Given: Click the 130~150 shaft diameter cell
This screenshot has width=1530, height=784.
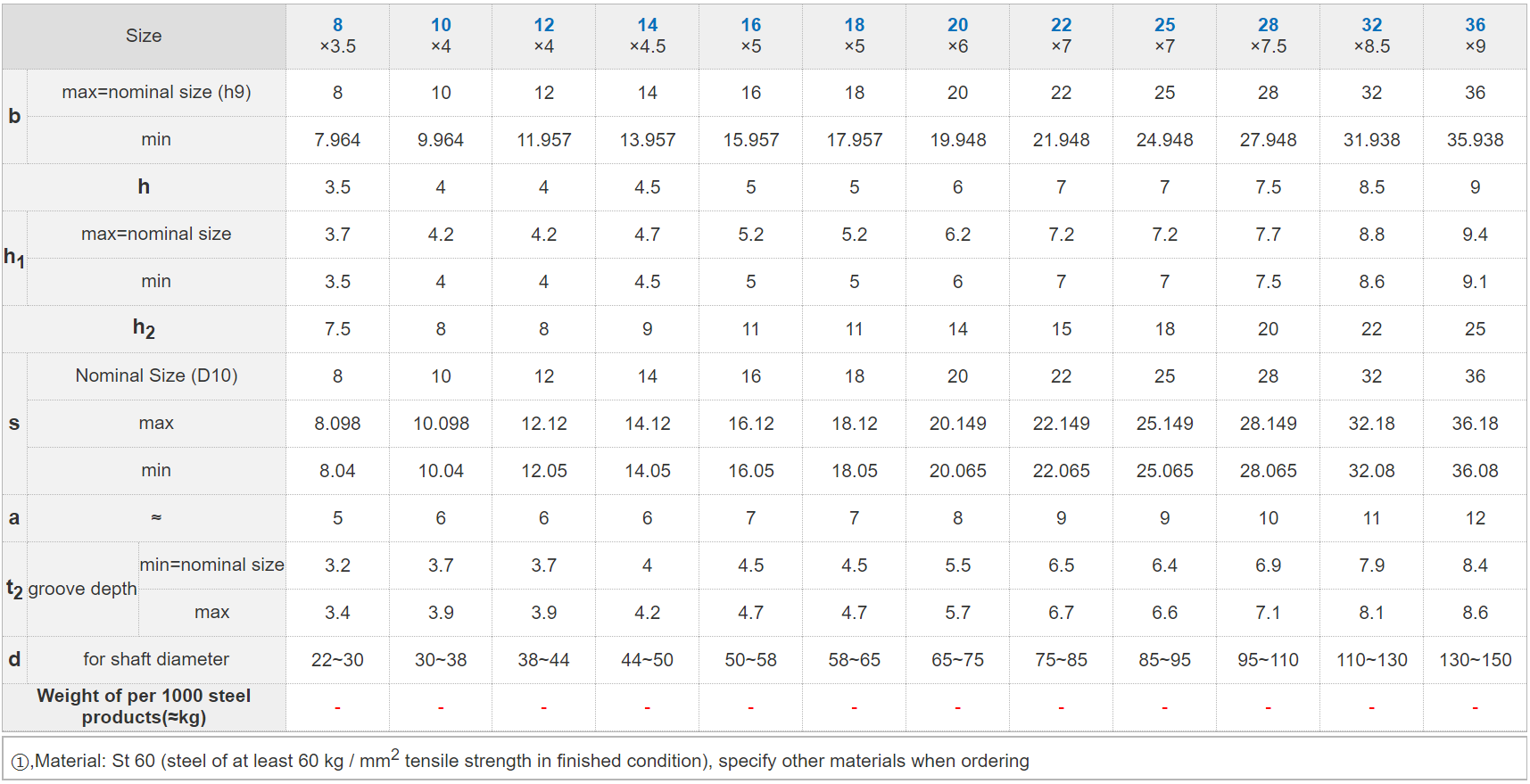Looking at the screenshot, I should (x=1476, y=660).
